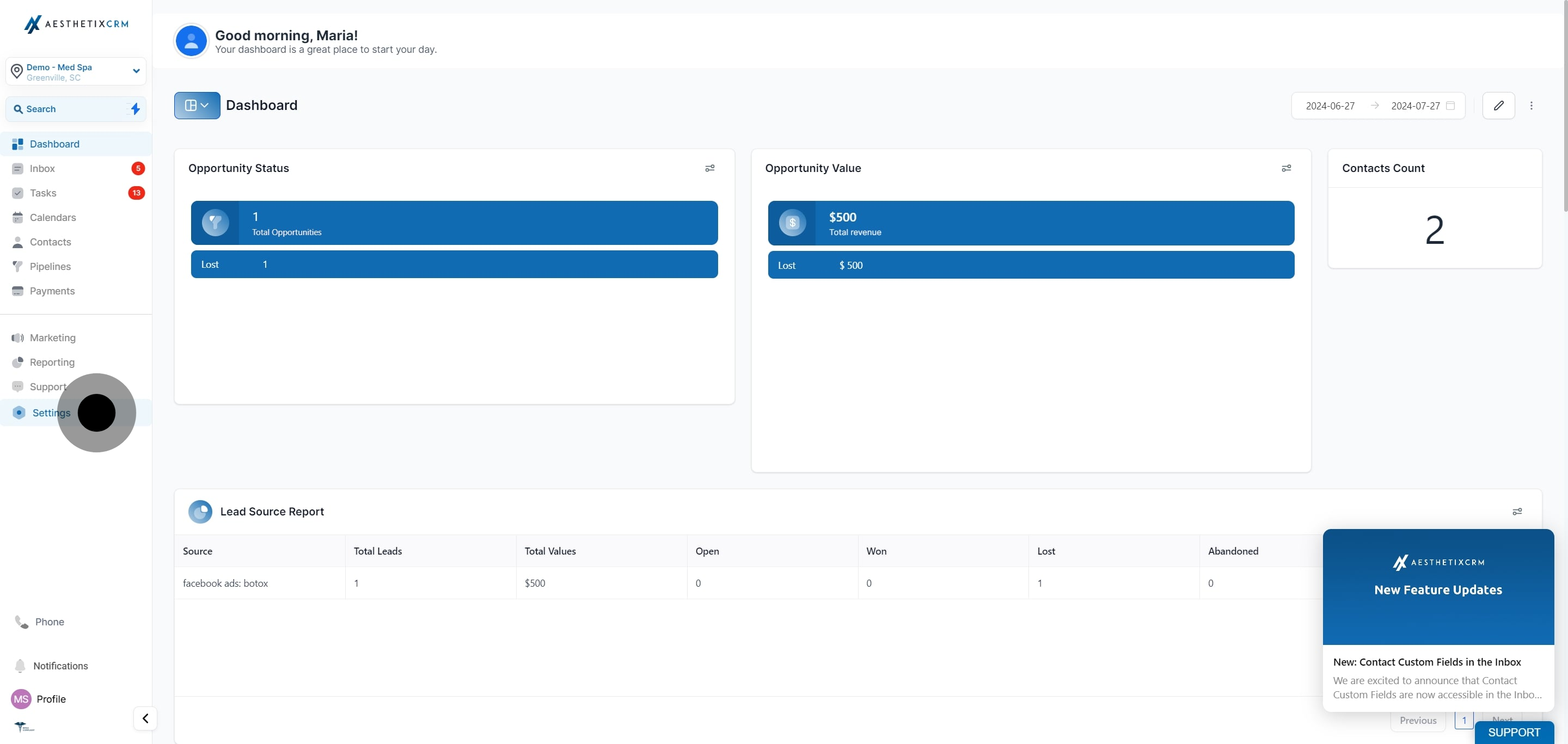Open Lead Source Report filter settings icon
This screenshot has width=1568, height=744.
click(x=1517, y=512)
